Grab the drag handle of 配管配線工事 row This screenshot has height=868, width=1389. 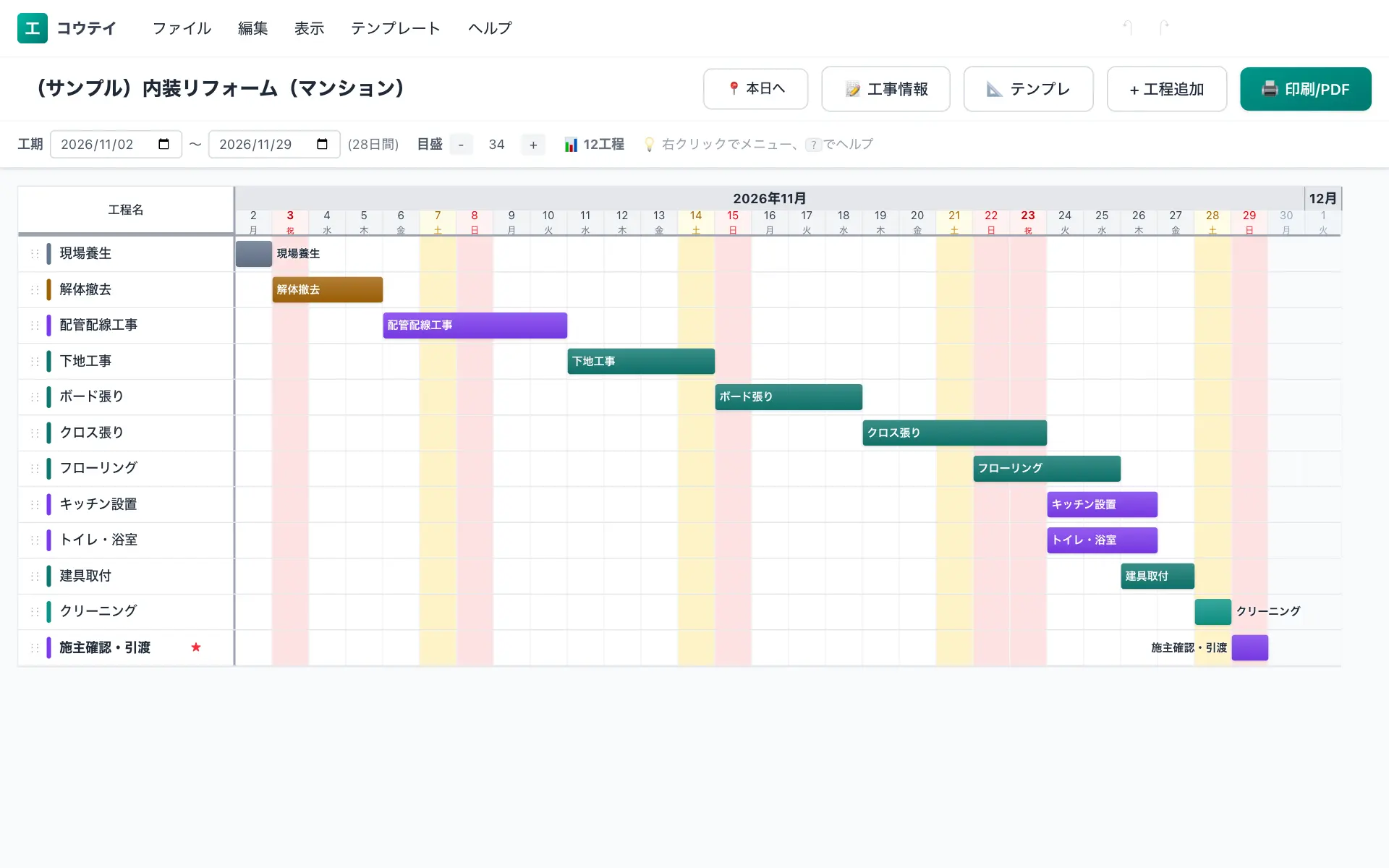tap(35, 325)
